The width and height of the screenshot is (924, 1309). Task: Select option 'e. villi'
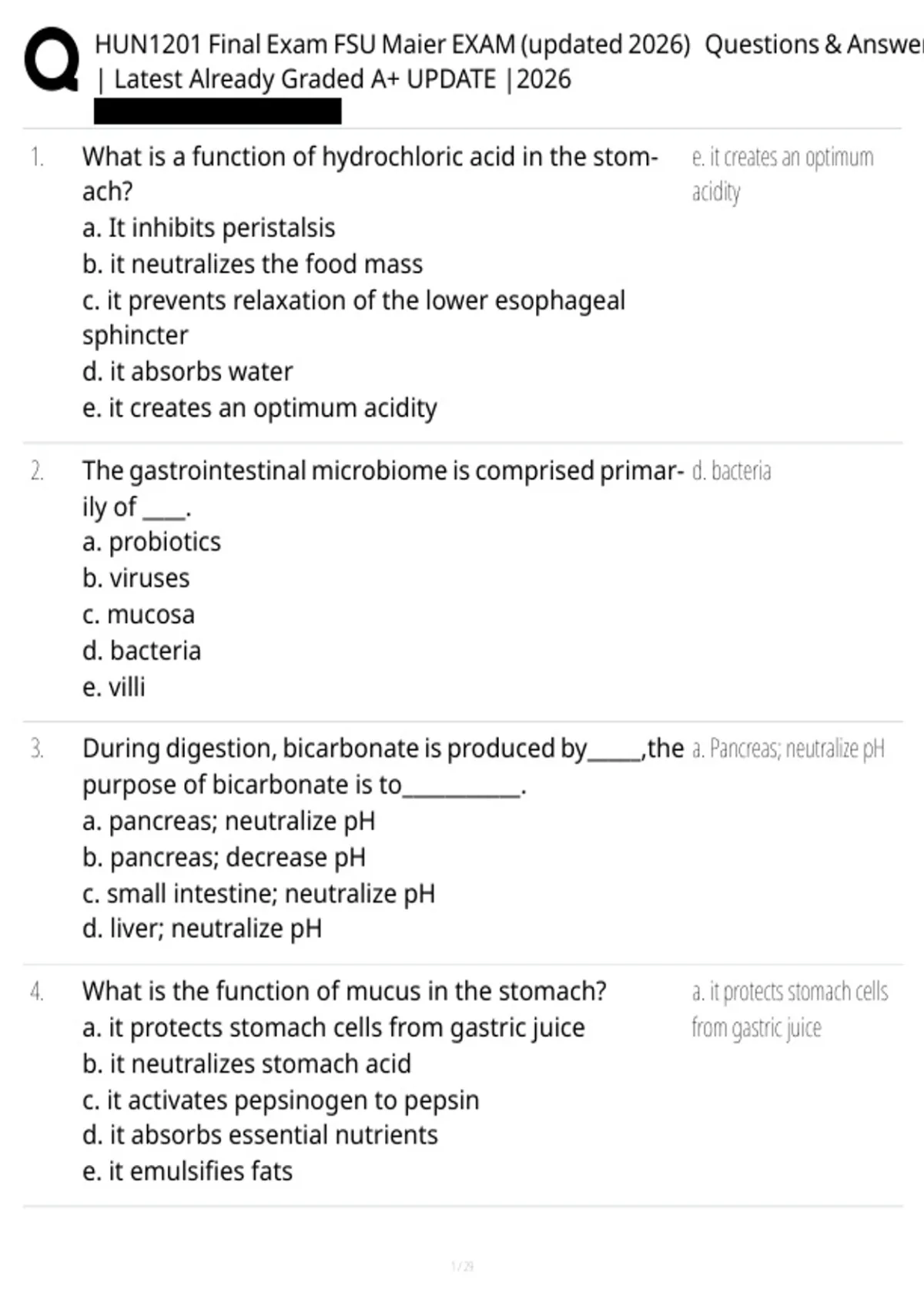(113, 687)
